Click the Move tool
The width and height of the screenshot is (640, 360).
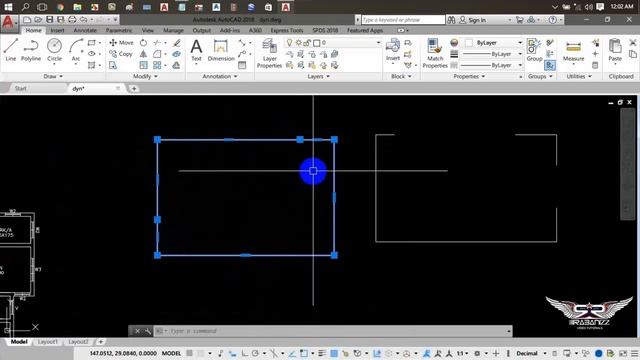coord(121,42)
